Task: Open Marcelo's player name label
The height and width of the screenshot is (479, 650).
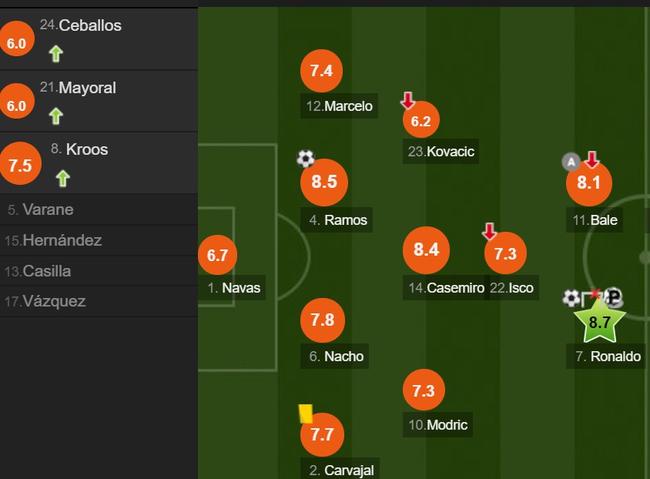Action: click(339, 106)
